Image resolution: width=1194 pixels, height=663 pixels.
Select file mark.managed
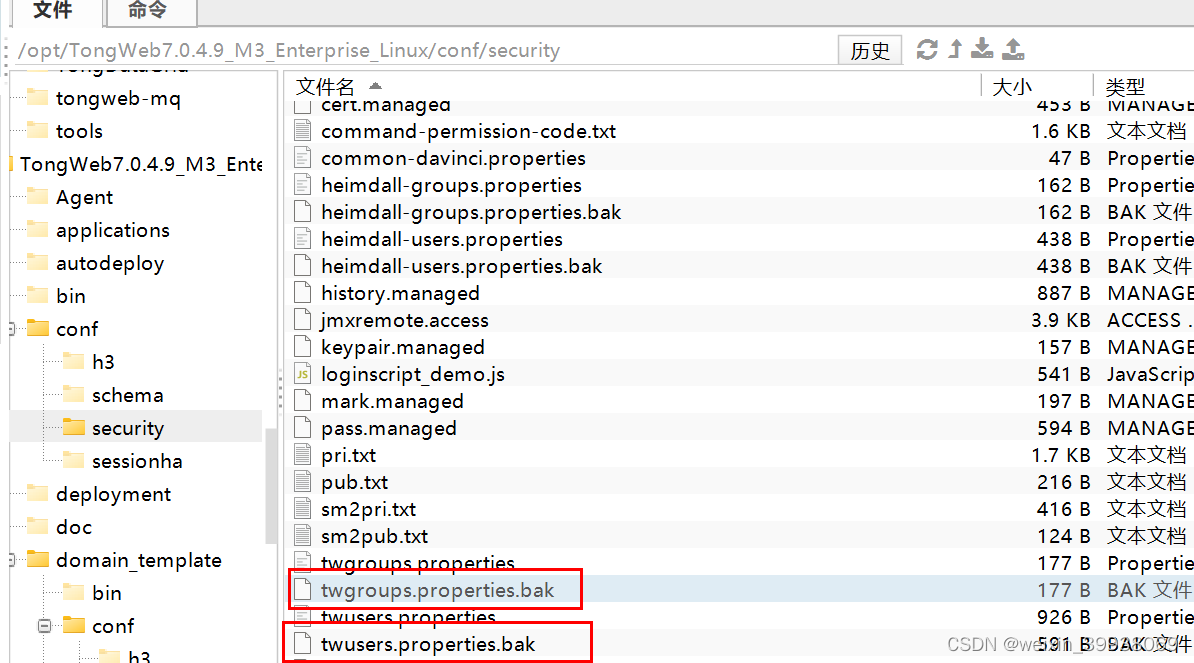point(392,401)
